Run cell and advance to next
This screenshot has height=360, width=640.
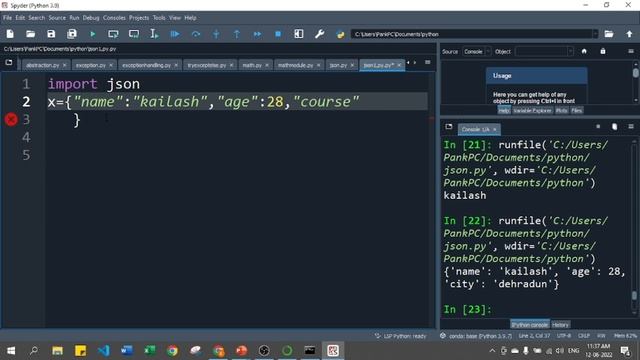[133, 34]
